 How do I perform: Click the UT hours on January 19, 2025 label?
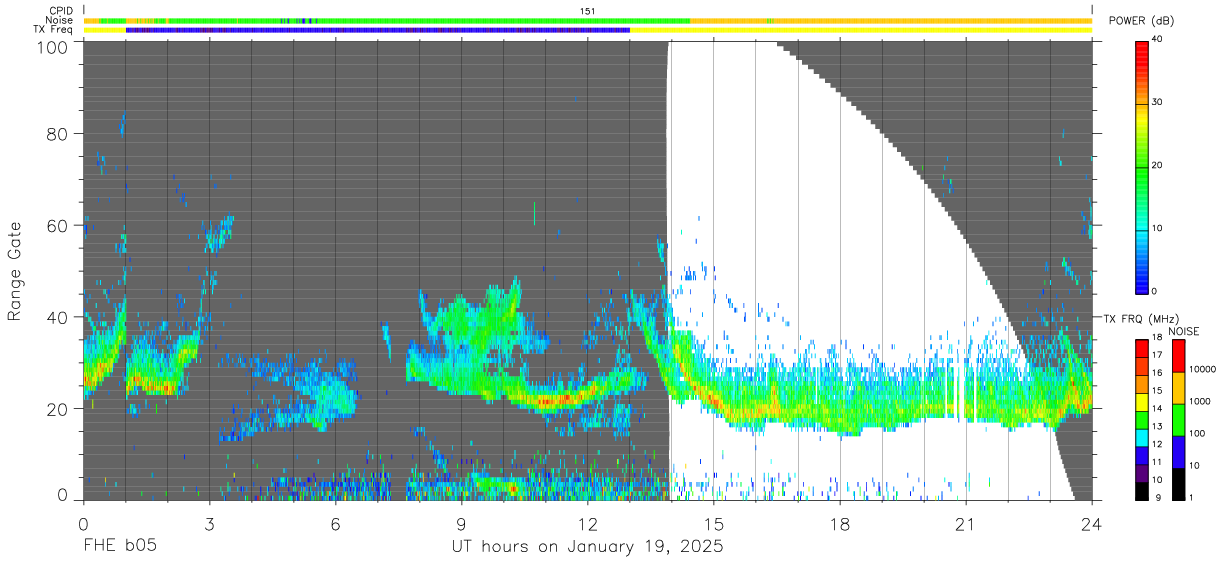click(x=586, y=547)
